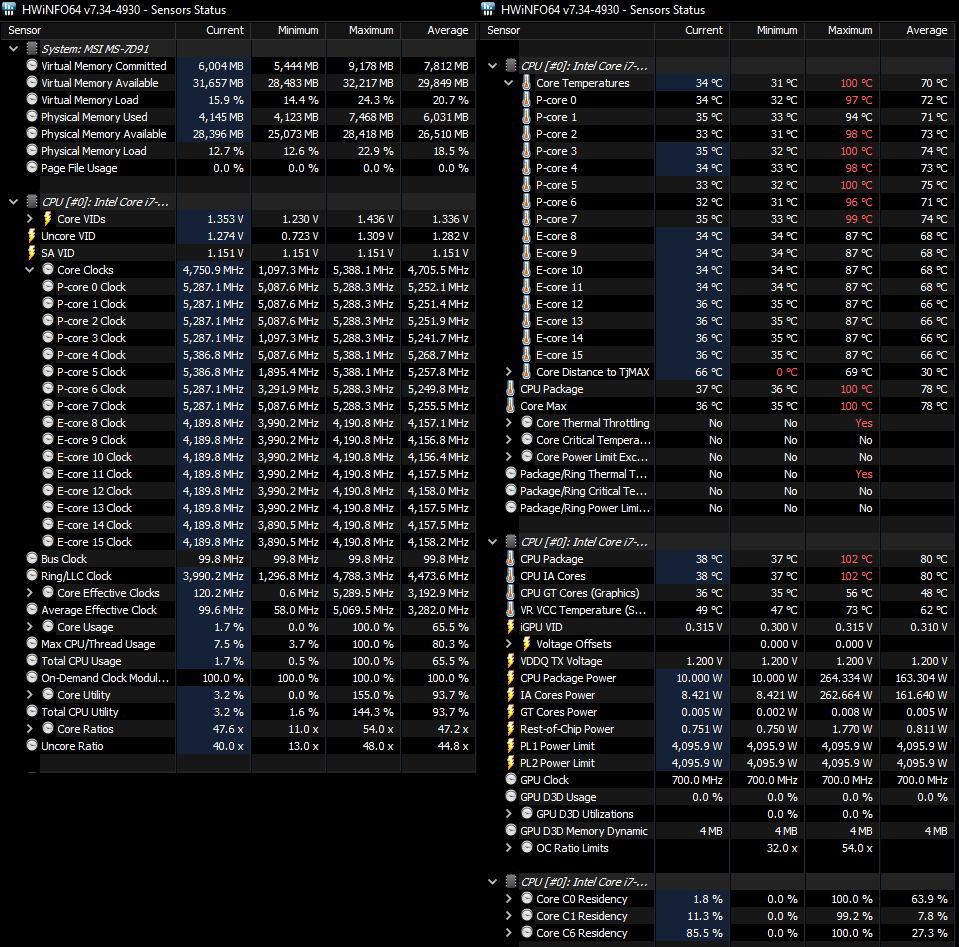Viewport: 959px width, 947px height.
Task: Click the Maximum column header in right window
Action: point(842,30)
